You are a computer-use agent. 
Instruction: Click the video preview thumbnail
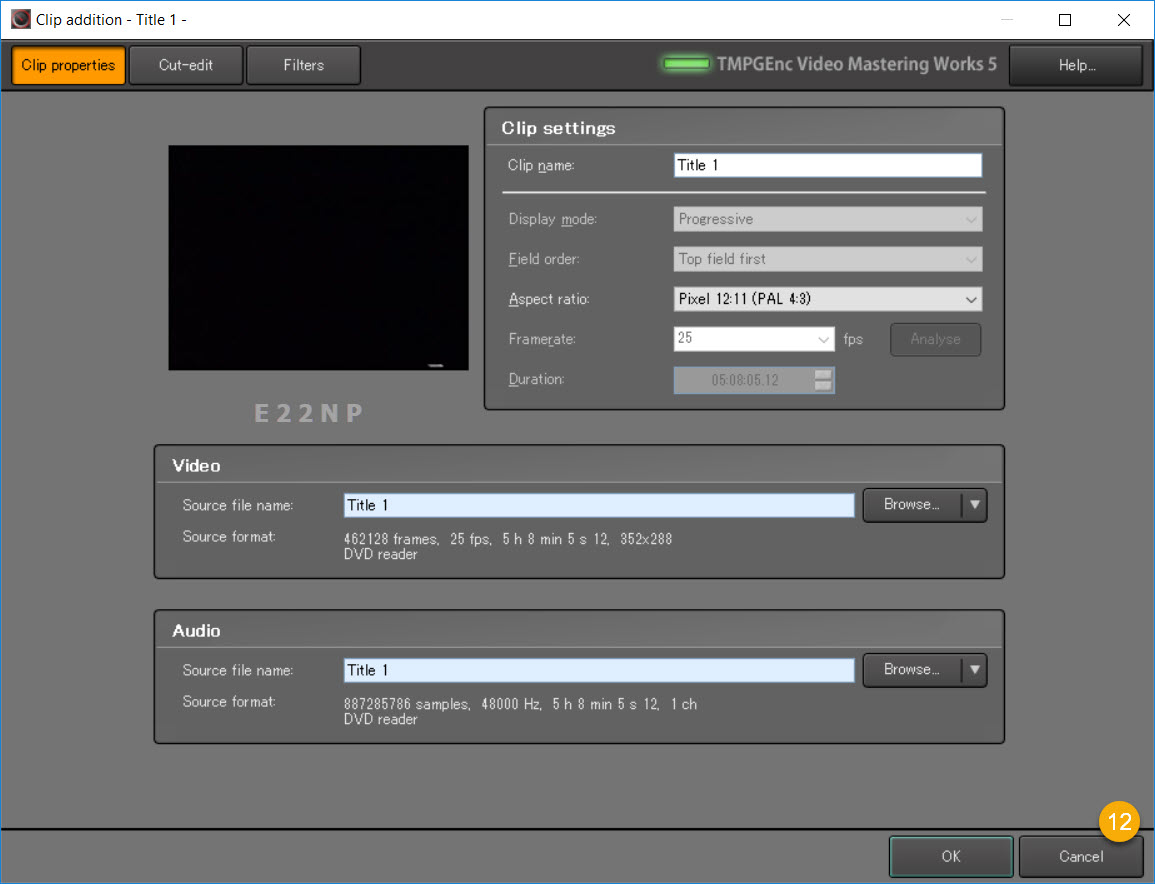(x=318, y=258)
